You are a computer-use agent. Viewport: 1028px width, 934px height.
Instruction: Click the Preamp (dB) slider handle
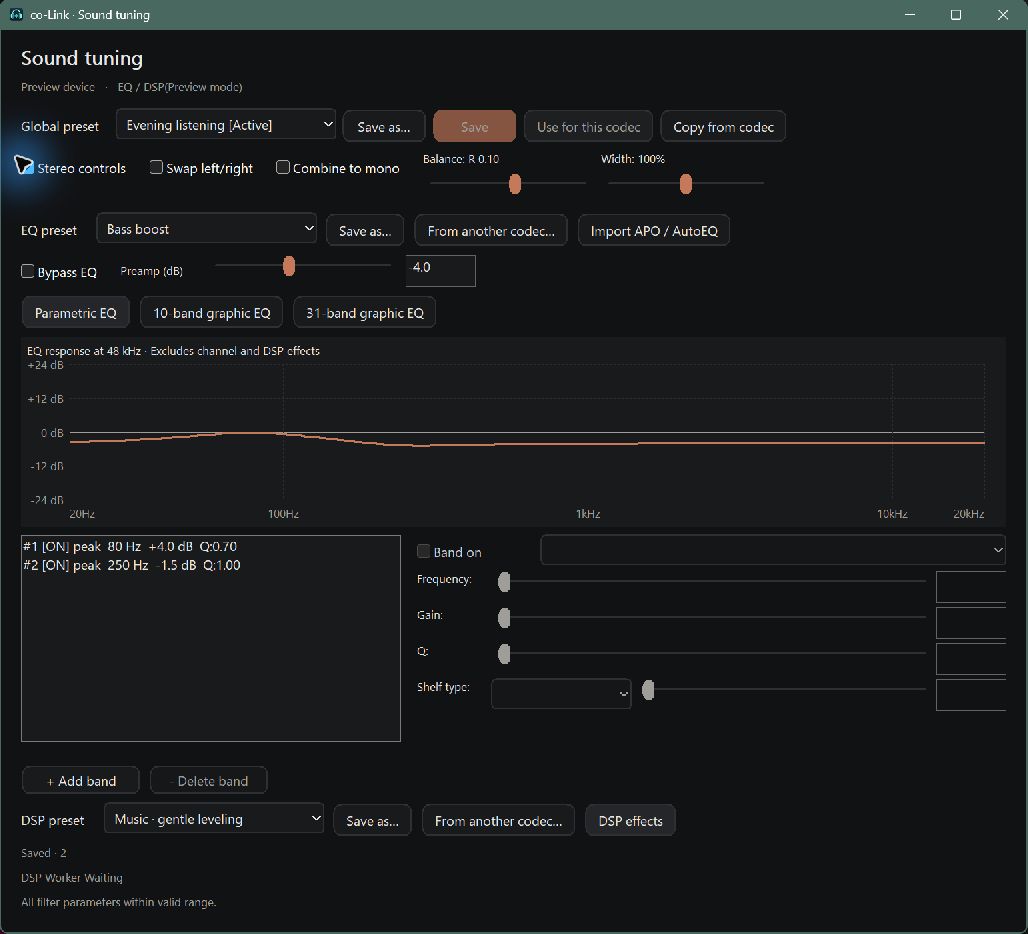289,266
